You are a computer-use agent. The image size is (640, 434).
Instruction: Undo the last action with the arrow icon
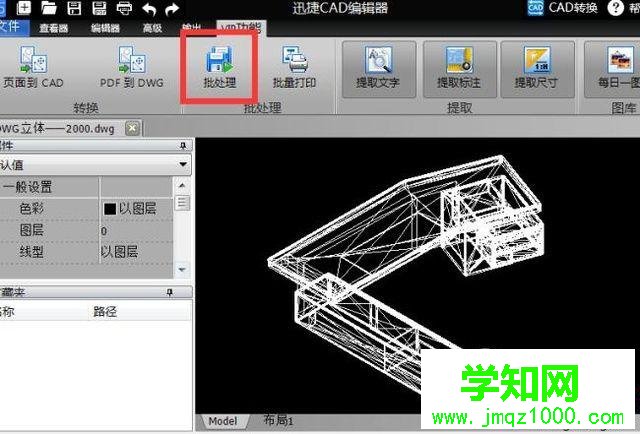click(149, 9)
